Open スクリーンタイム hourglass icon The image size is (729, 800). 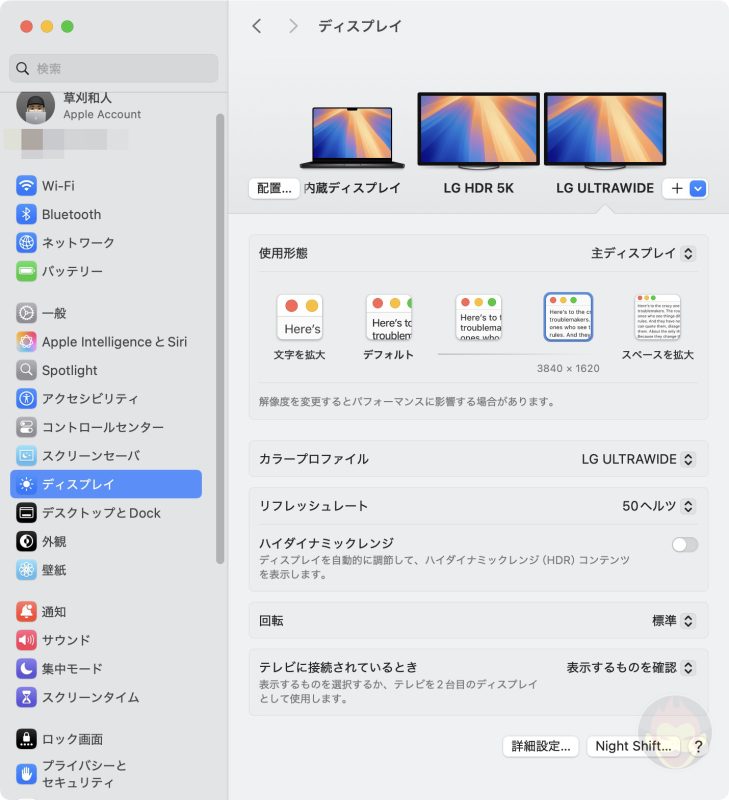[26, 697]
